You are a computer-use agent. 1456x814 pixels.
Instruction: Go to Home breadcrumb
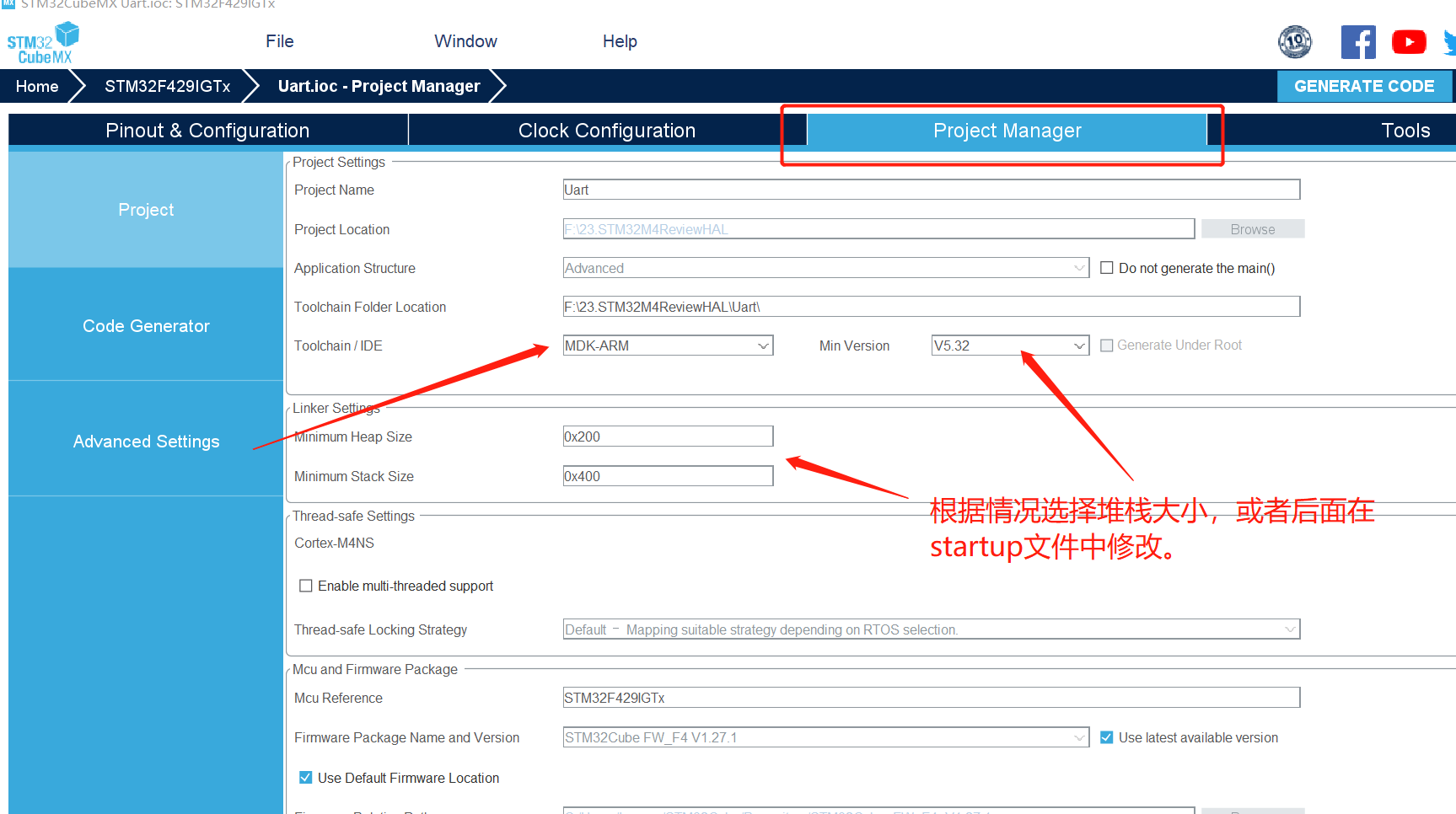[37, 86]
